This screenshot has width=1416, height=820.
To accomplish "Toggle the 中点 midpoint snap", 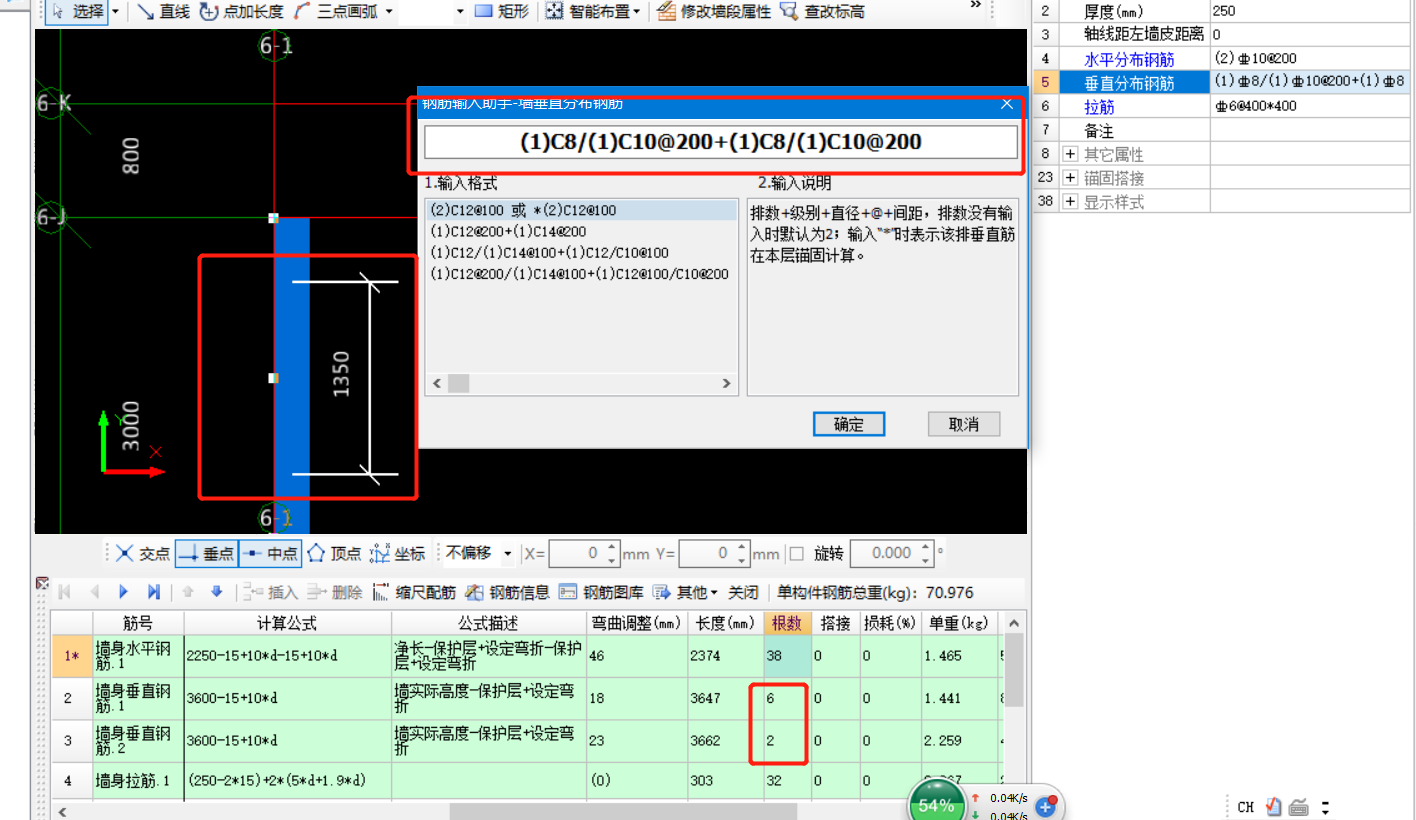I will pos(269,553).
